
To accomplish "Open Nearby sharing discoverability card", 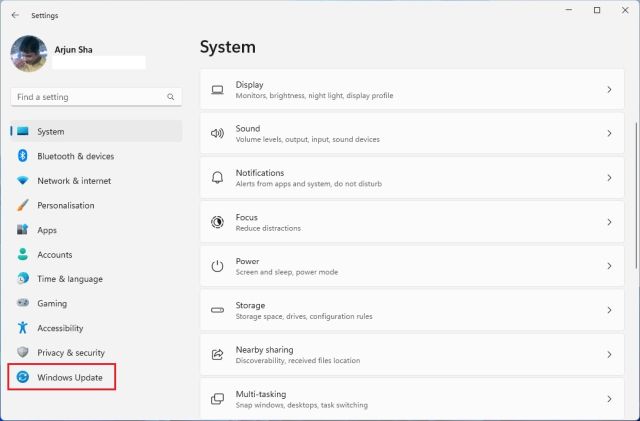I will pos(412,354).
